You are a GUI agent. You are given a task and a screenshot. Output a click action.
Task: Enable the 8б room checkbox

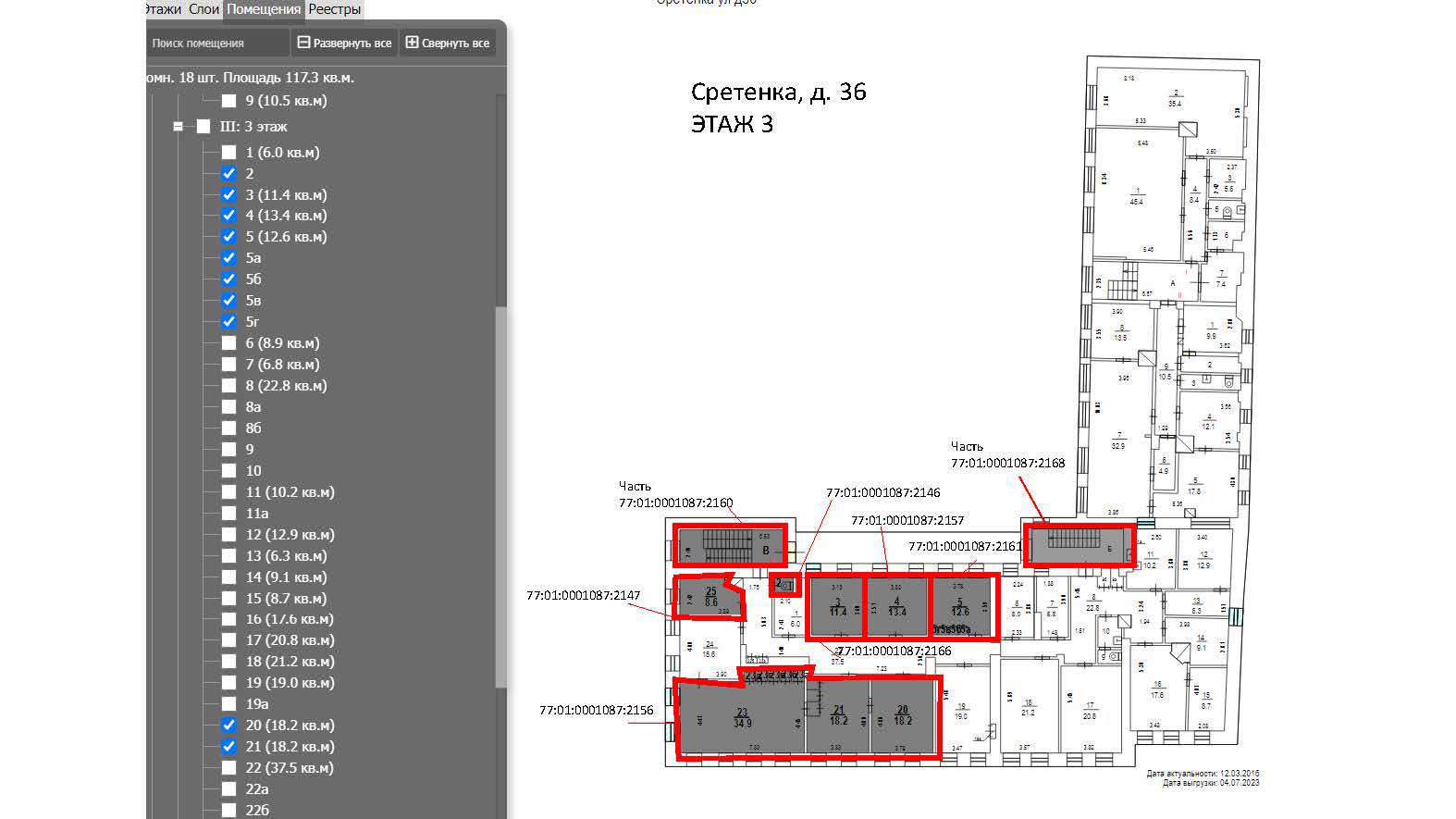pyautogui.click(x=228, y=428)
